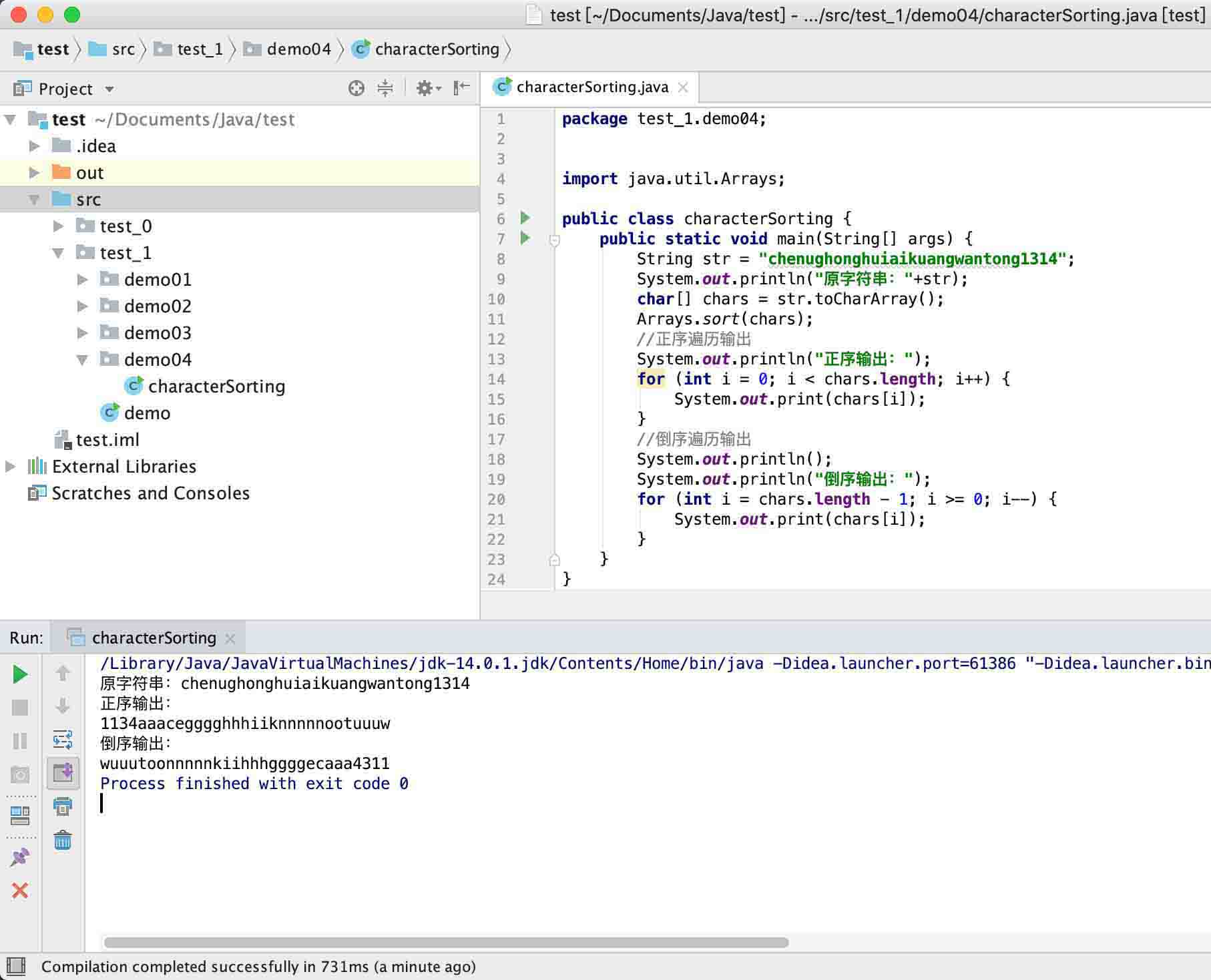The height and width of the screenshot is (980, 1211).
Task: Click the Locate current file target icon
Action: coord(356,88)
